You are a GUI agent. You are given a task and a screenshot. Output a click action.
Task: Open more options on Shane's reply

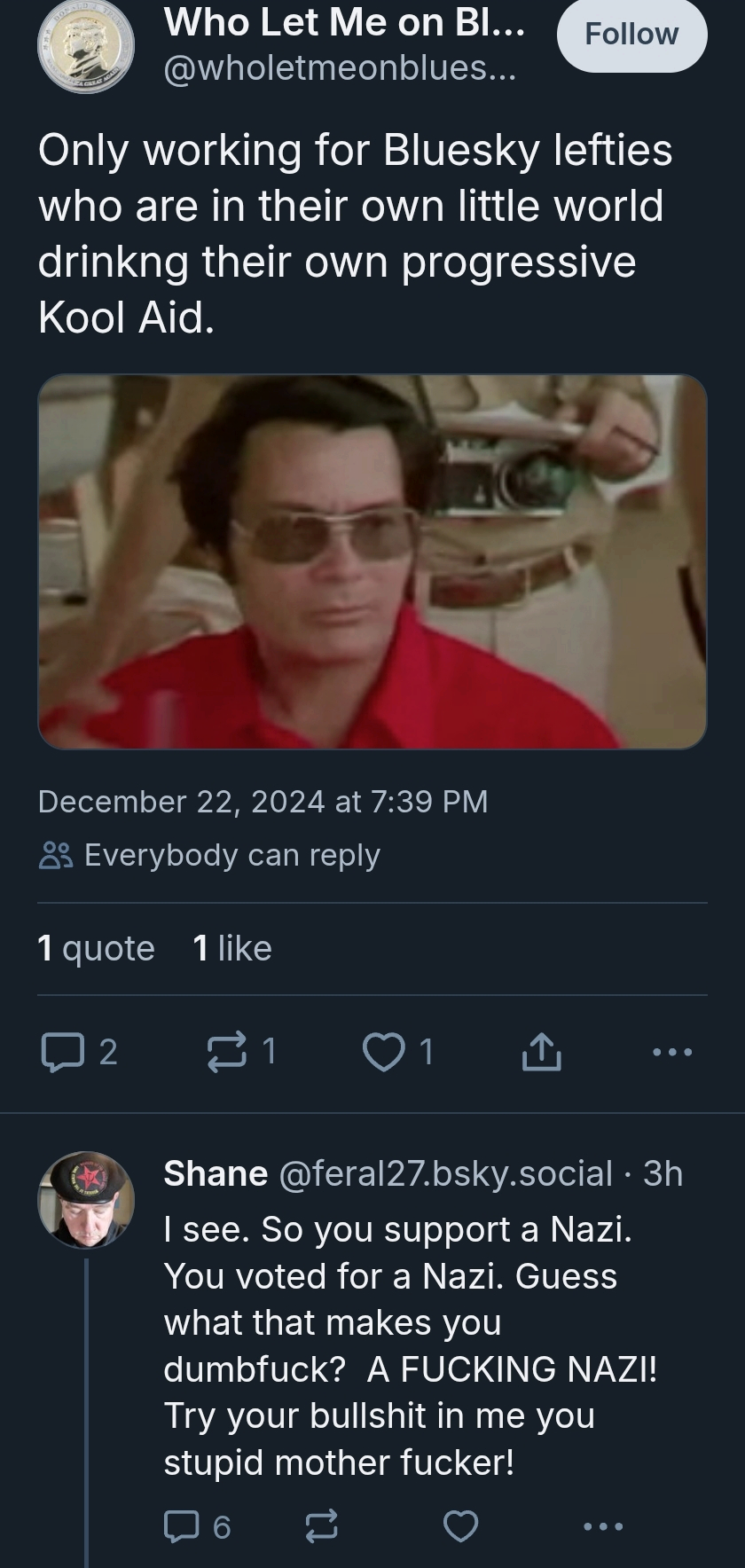pyautogui.click(x=604, y=1526)
